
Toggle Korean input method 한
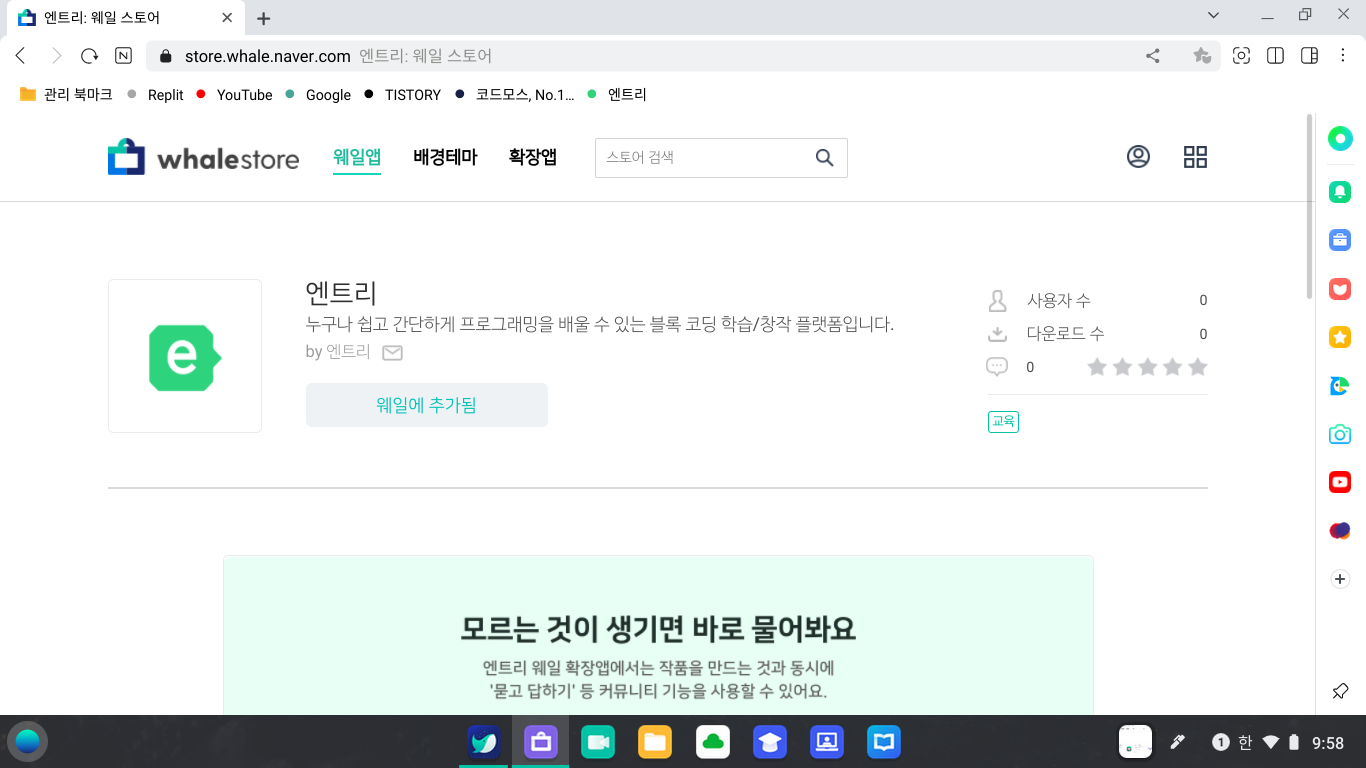tap(1245, 742)
